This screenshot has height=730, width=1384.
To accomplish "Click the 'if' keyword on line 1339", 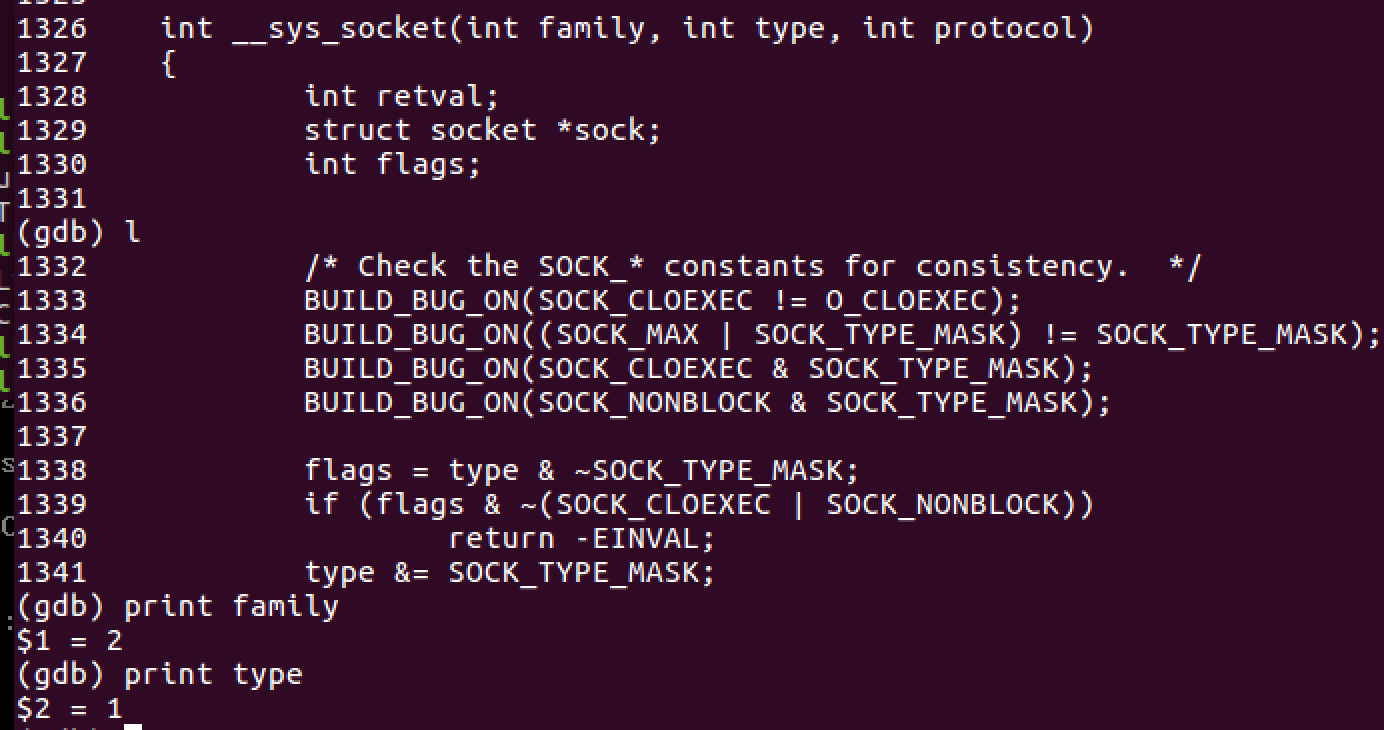I will [x=322, y=504].
